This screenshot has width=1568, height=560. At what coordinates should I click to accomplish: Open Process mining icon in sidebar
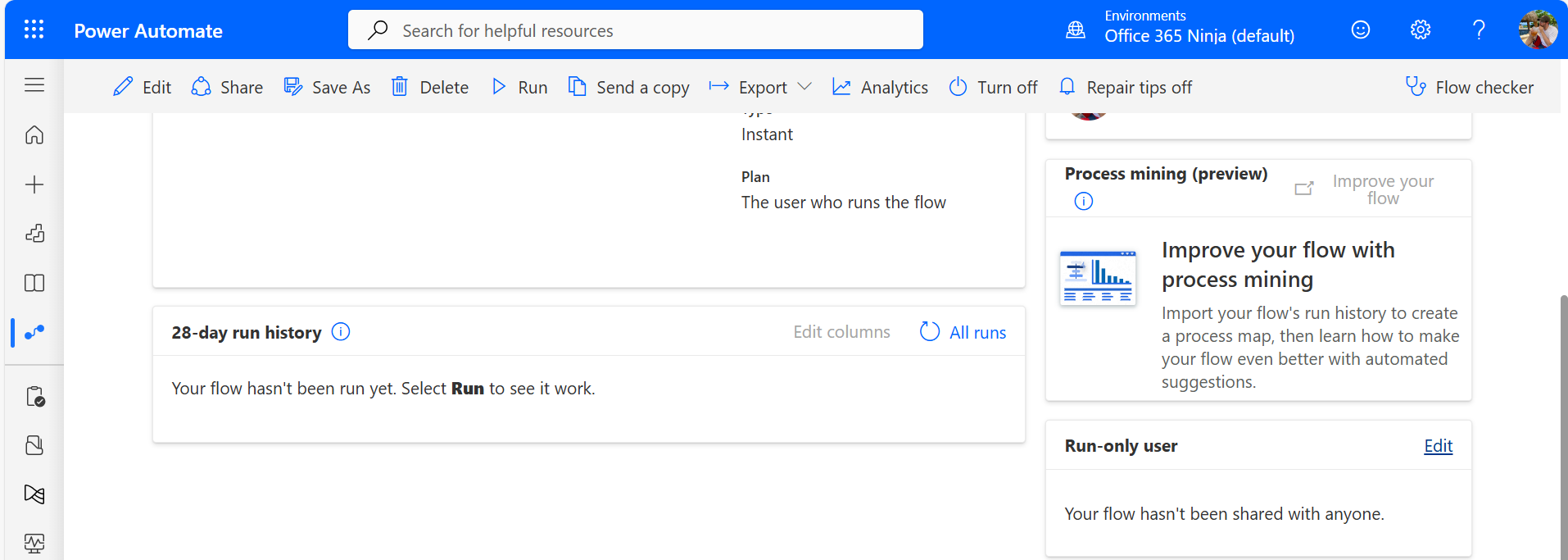(x=34, y=494)
